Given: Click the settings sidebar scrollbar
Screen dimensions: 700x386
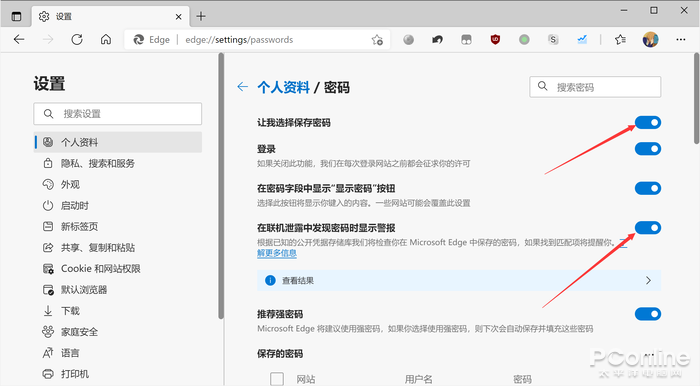Looking at the screenshot, I should click(221, 186).
